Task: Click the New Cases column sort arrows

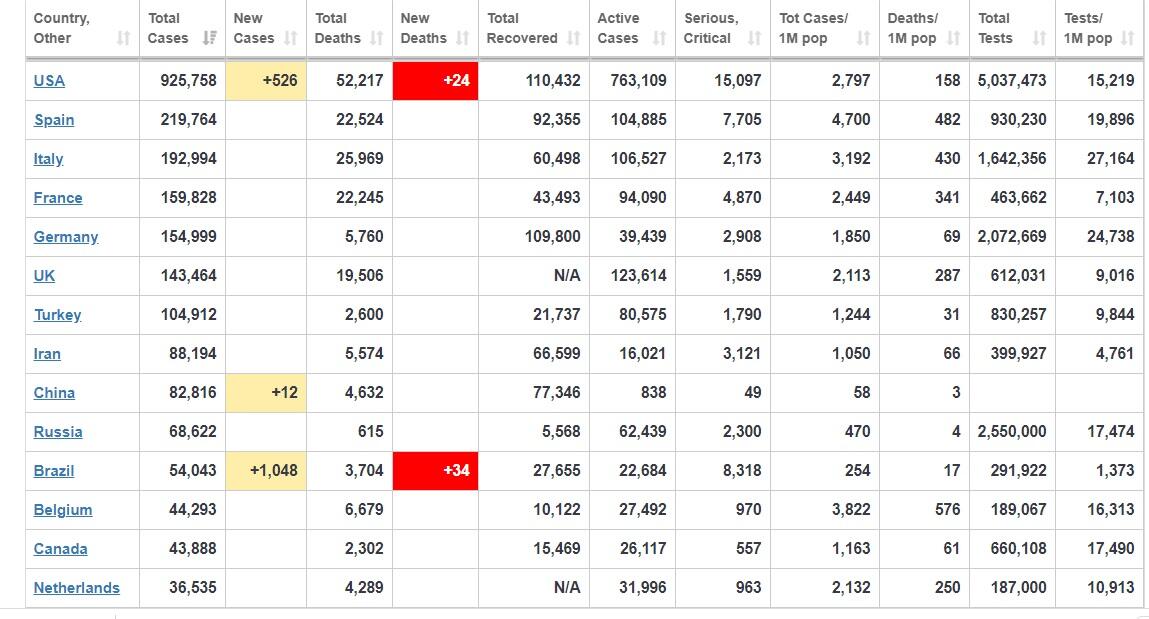Action: [290, 38]
